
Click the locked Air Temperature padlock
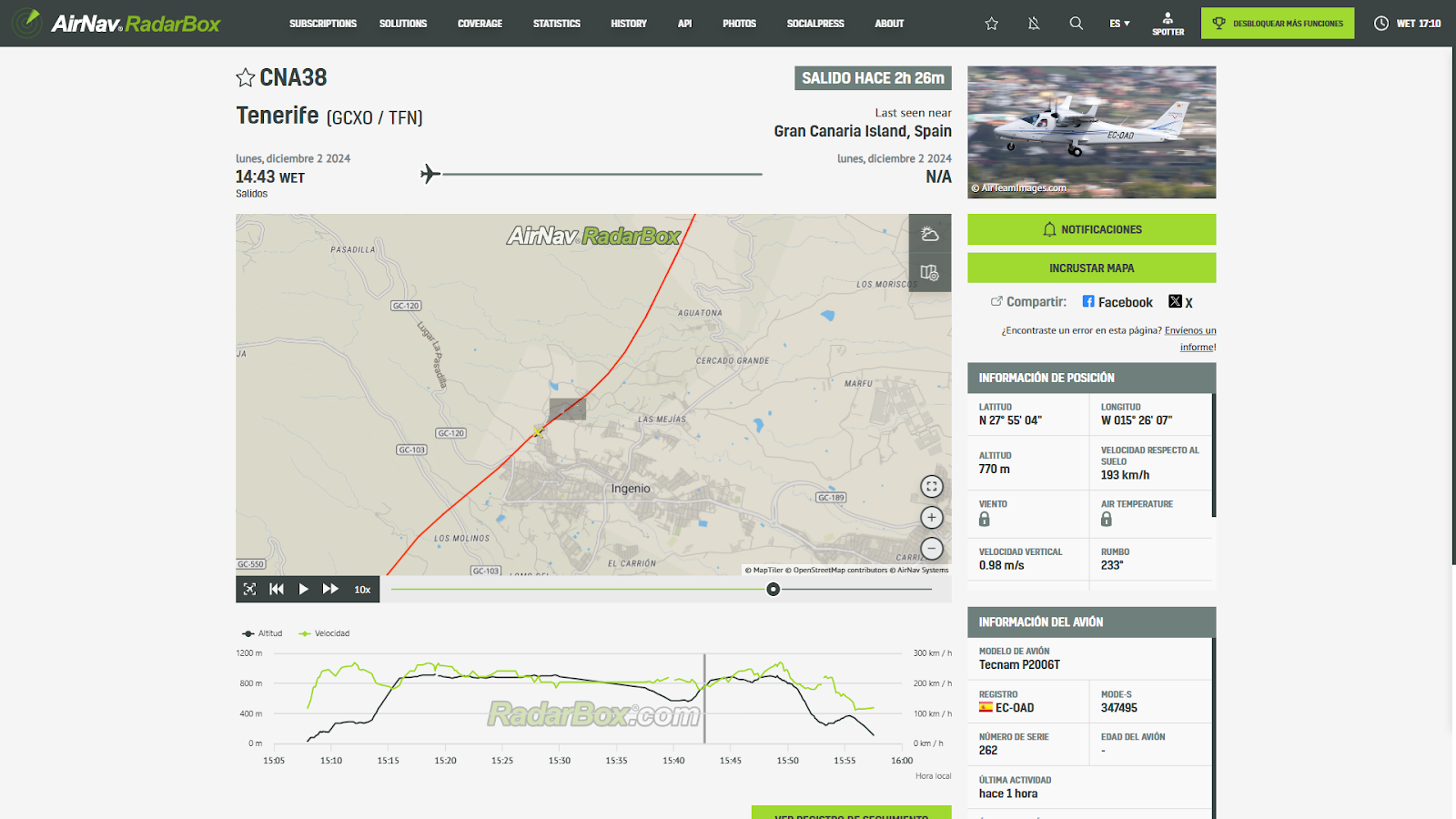[x=1107, y=520]
